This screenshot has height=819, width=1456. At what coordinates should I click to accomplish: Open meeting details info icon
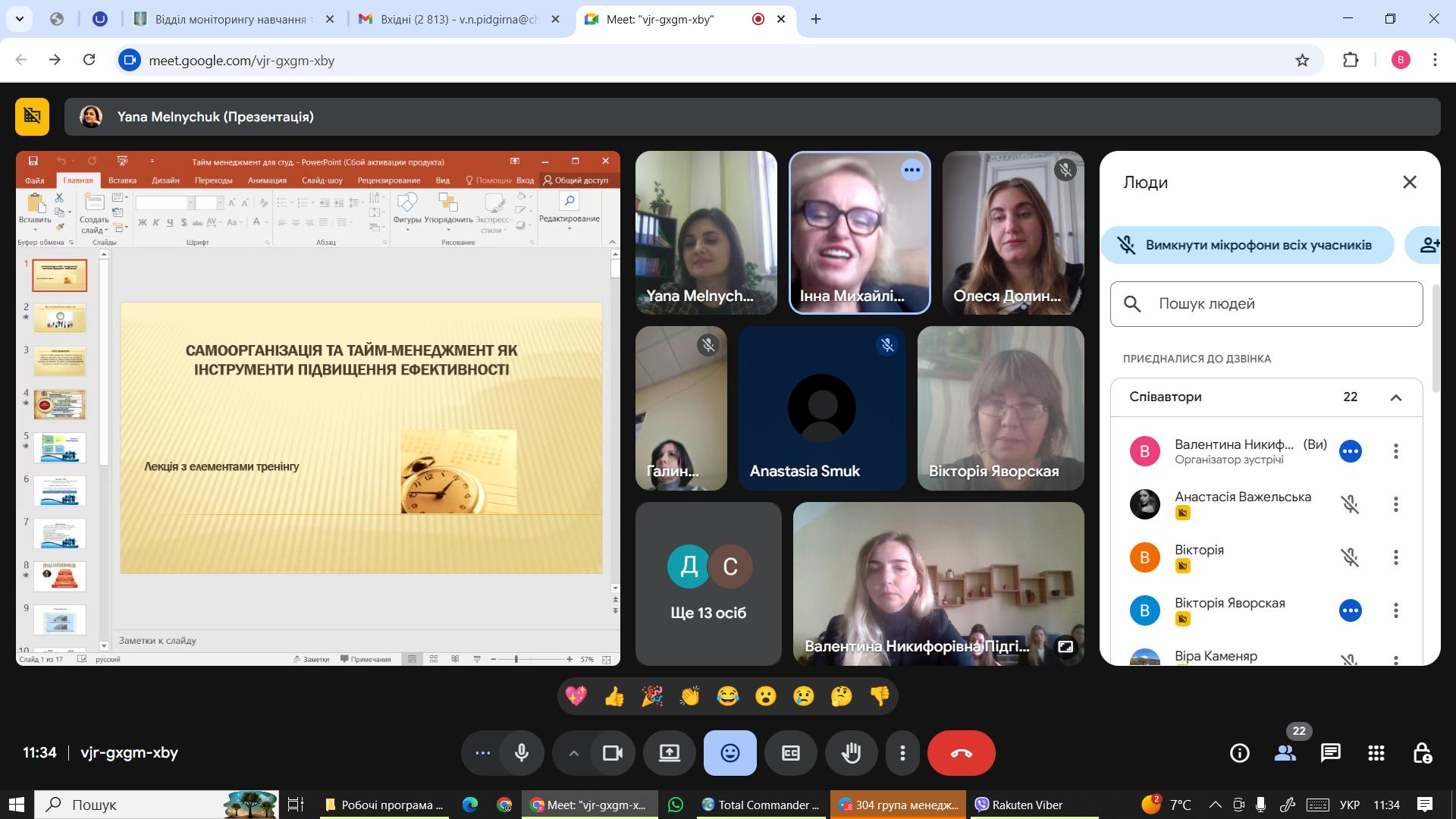1239,753
